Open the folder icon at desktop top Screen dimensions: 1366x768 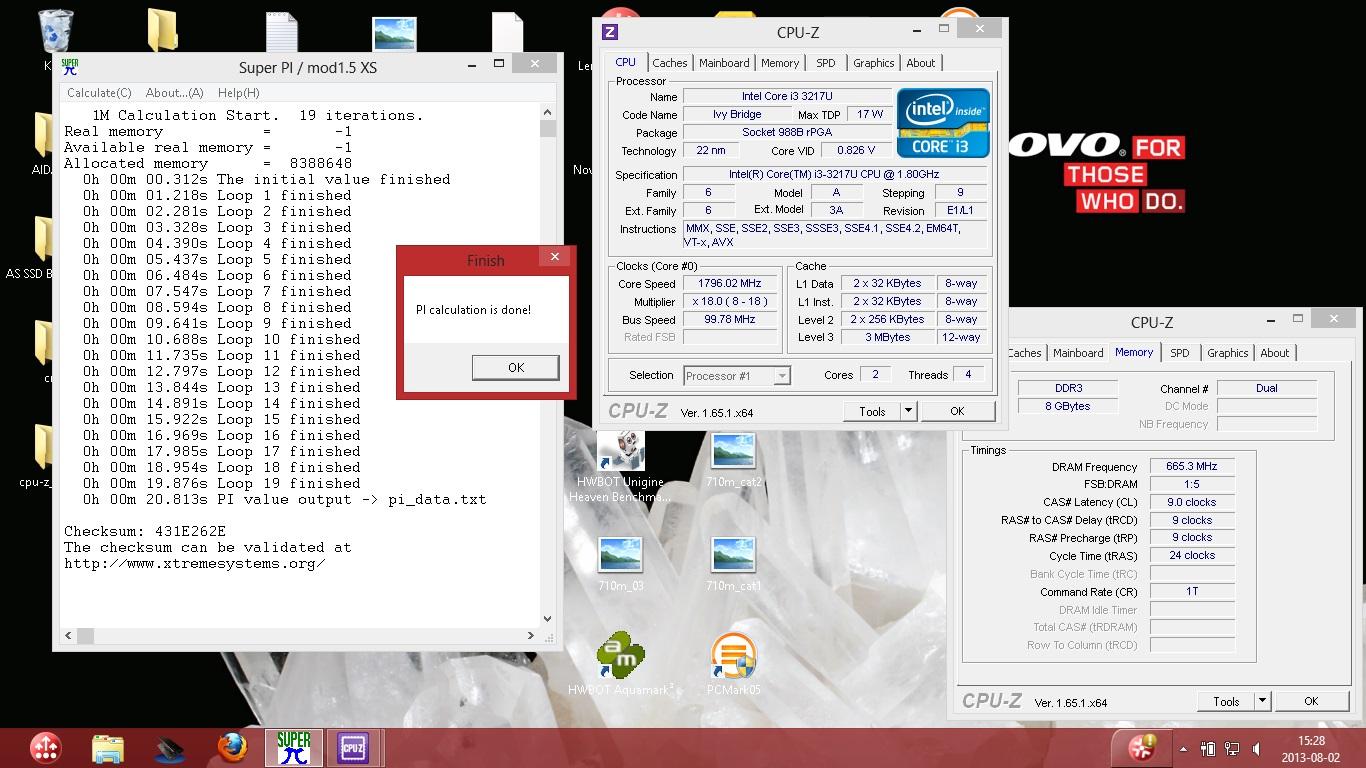[x=162, y=30]
